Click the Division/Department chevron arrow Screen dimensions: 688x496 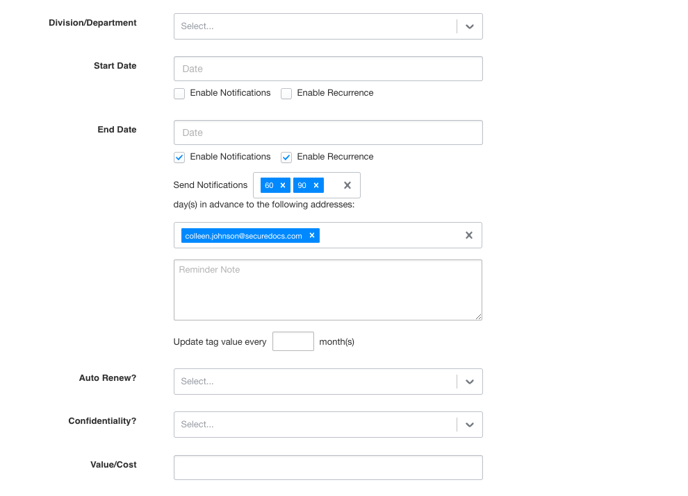coord(469,26)
